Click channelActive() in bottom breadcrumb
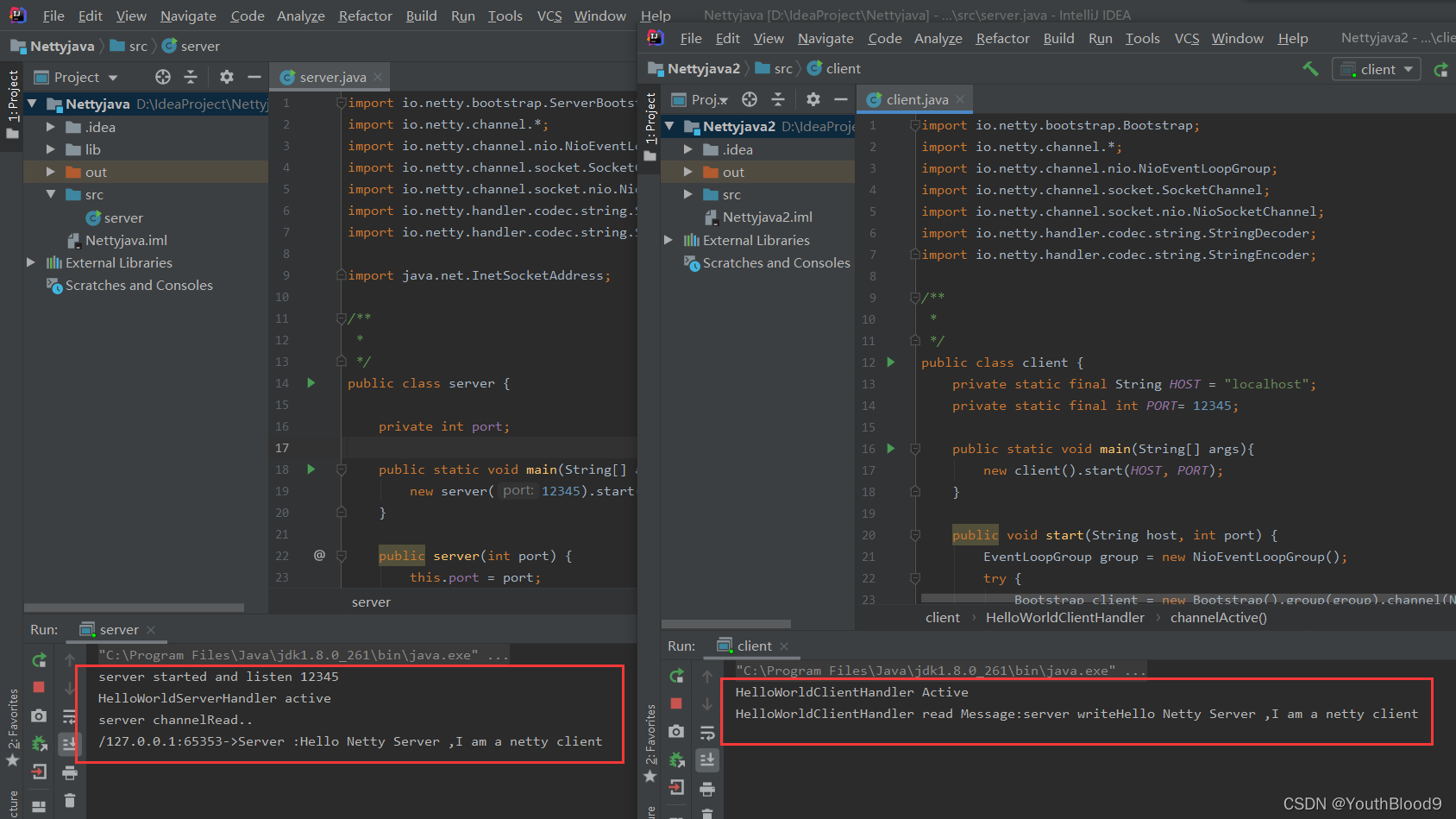1456x819 pixels. pyautogui.click(x=1218, y=617)
